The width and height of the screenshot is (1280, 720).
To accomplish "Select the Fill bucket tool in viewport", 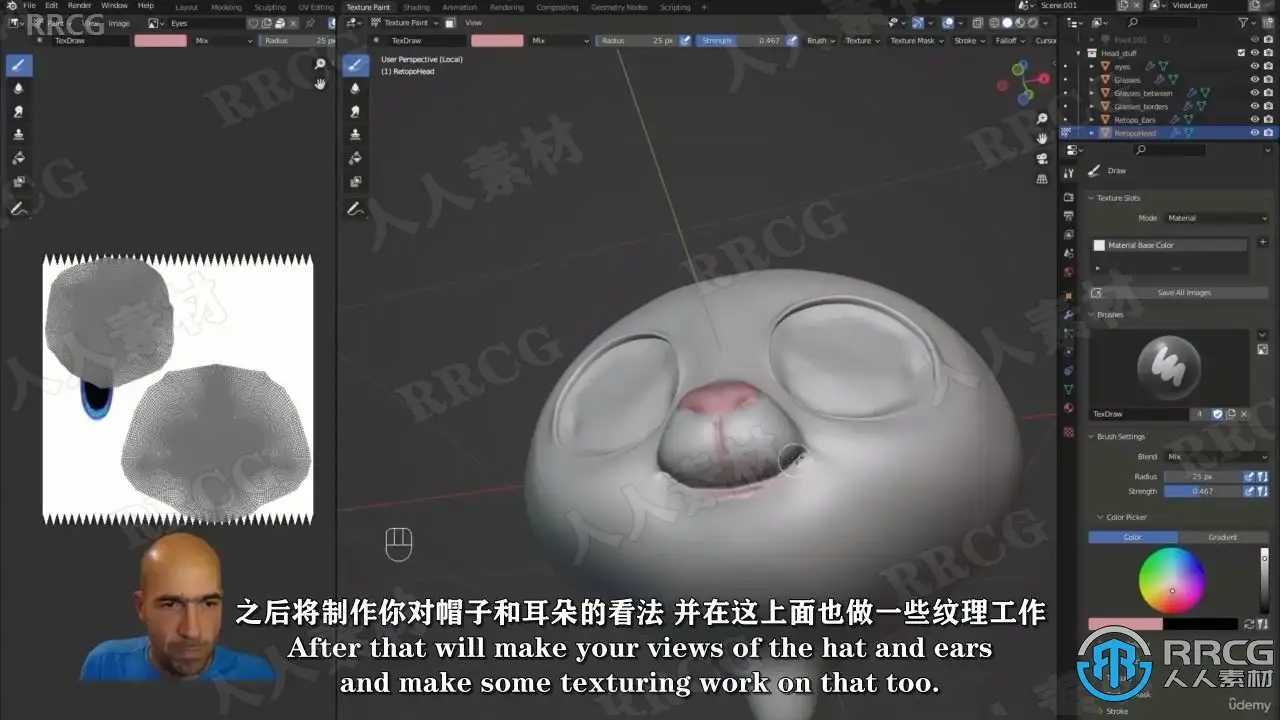I will tap(356, 158).
